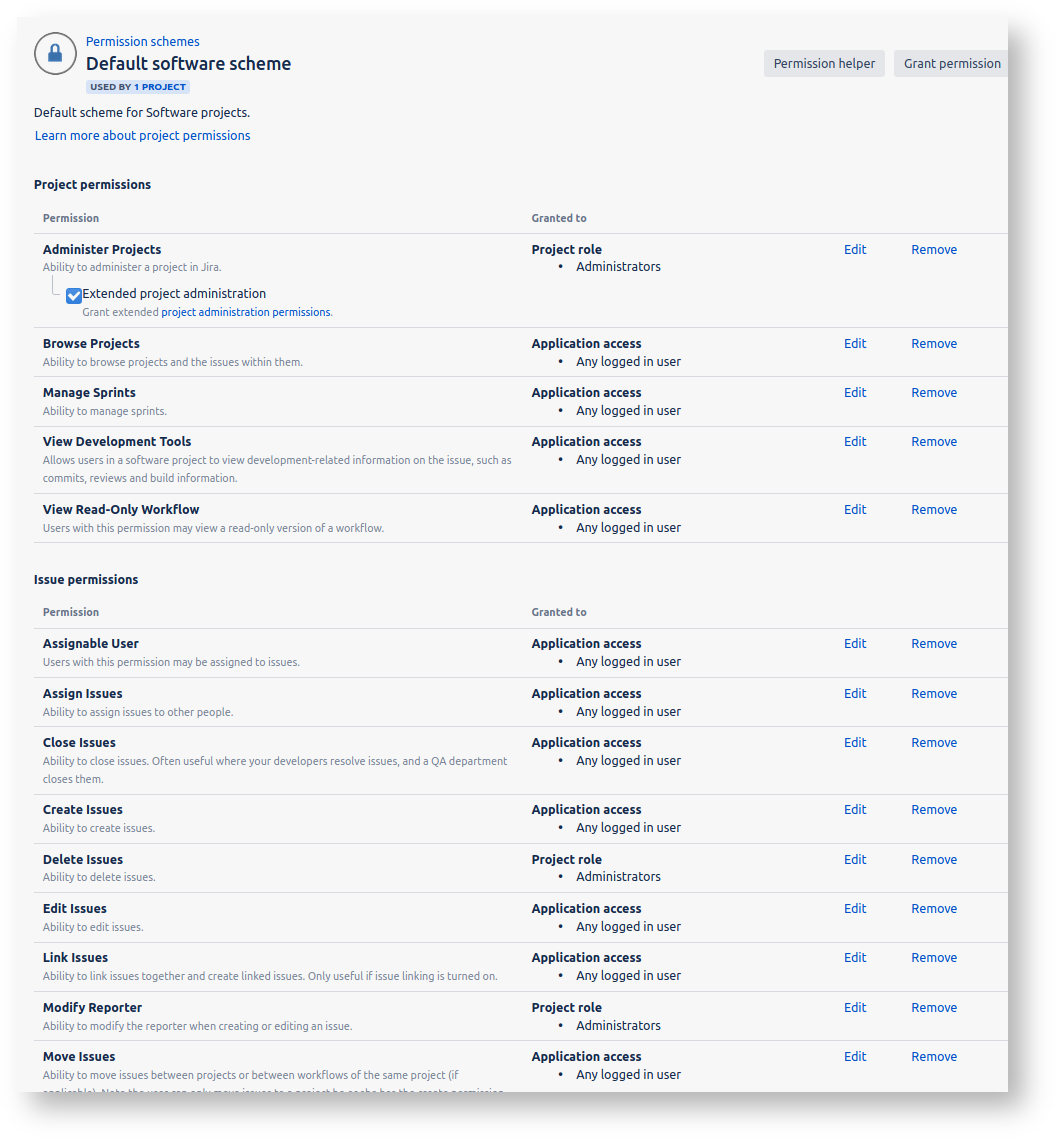Open the Permission schemes breadcrumb link
This screenshot has height=1140, width=1056.
click(x=142, y=41)
